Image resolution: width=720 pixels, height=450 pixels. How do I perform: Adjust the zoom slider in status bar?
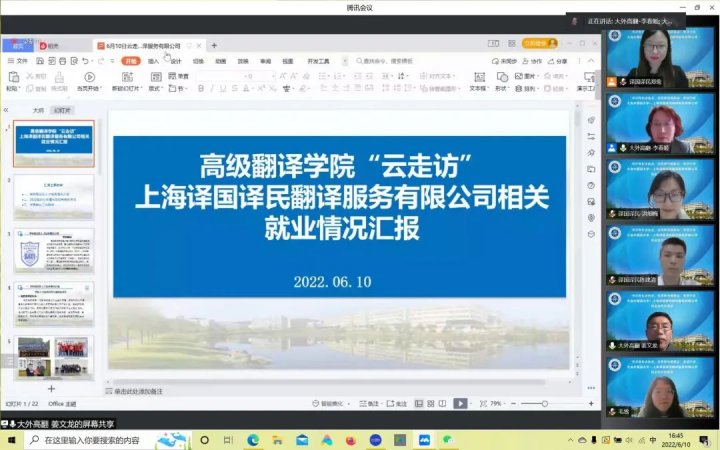(545, 403)
